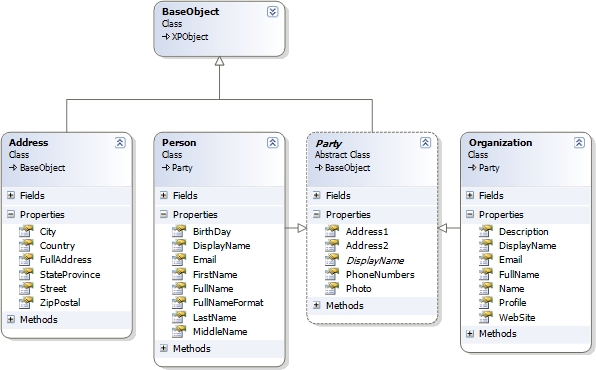
Task: Collapse the Party abstract class chevron
Action: tap(425, 143)
